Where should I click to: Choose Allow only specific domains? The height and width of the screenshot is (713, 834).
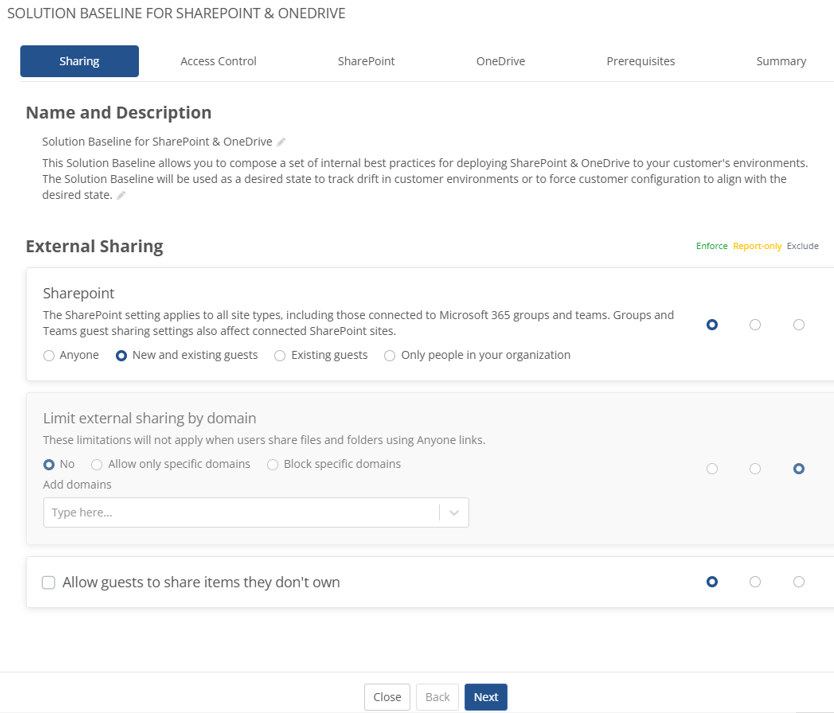pos(97,464)
